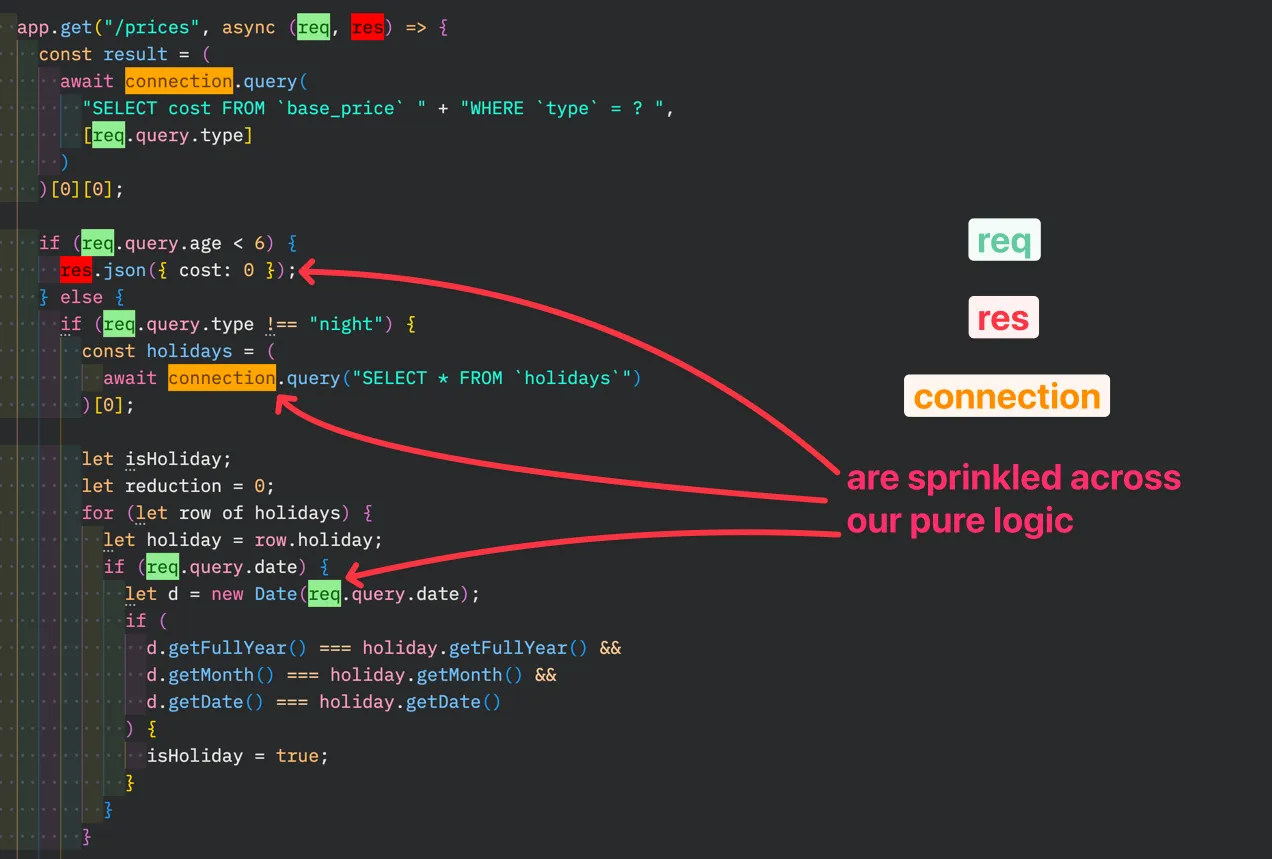
Task: Click the let isHoliday declaration
Action: click(156, 459)
